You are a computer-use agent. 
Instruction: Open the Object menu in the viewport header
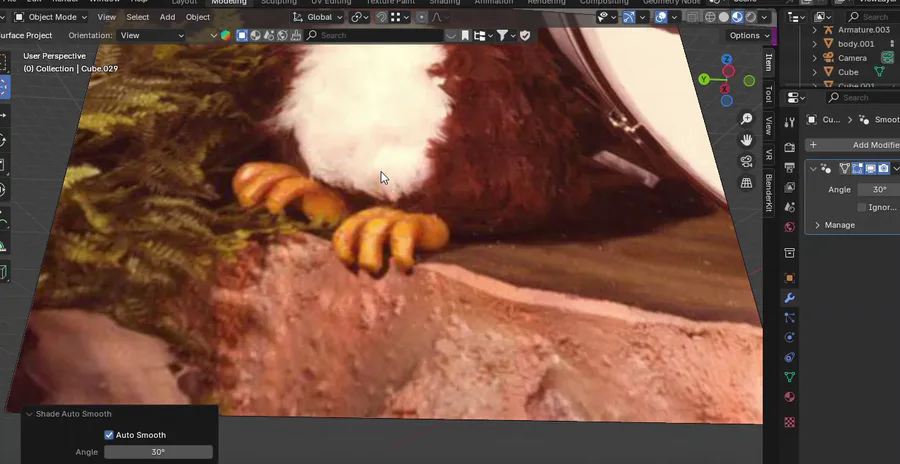[x=198, y=17]
